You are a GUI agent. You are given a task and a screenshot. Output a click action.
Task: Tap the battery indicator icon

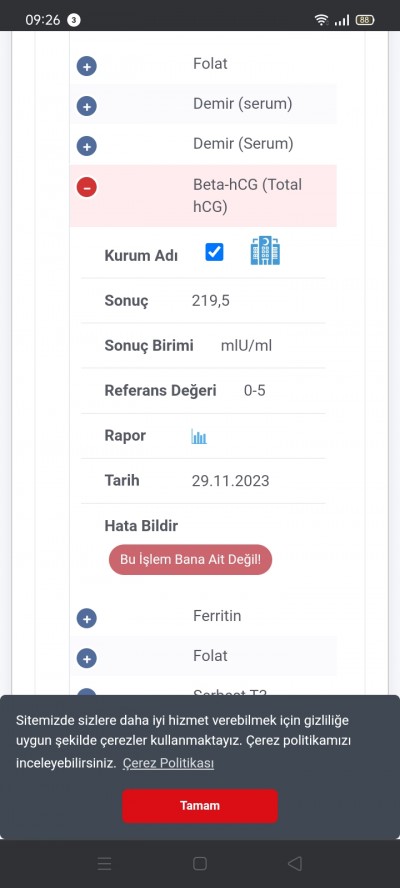click(x=365, y=20)
